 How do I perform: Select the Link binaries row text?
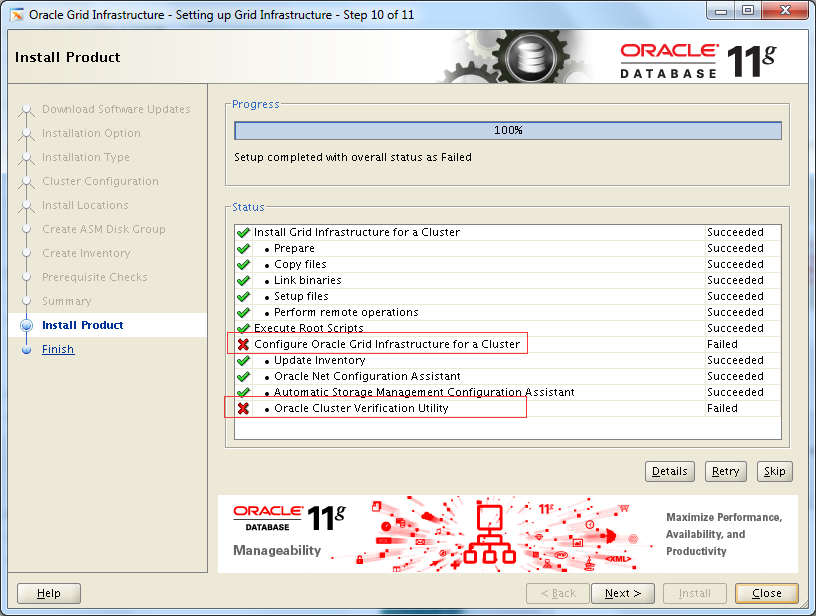click(308, 280)
